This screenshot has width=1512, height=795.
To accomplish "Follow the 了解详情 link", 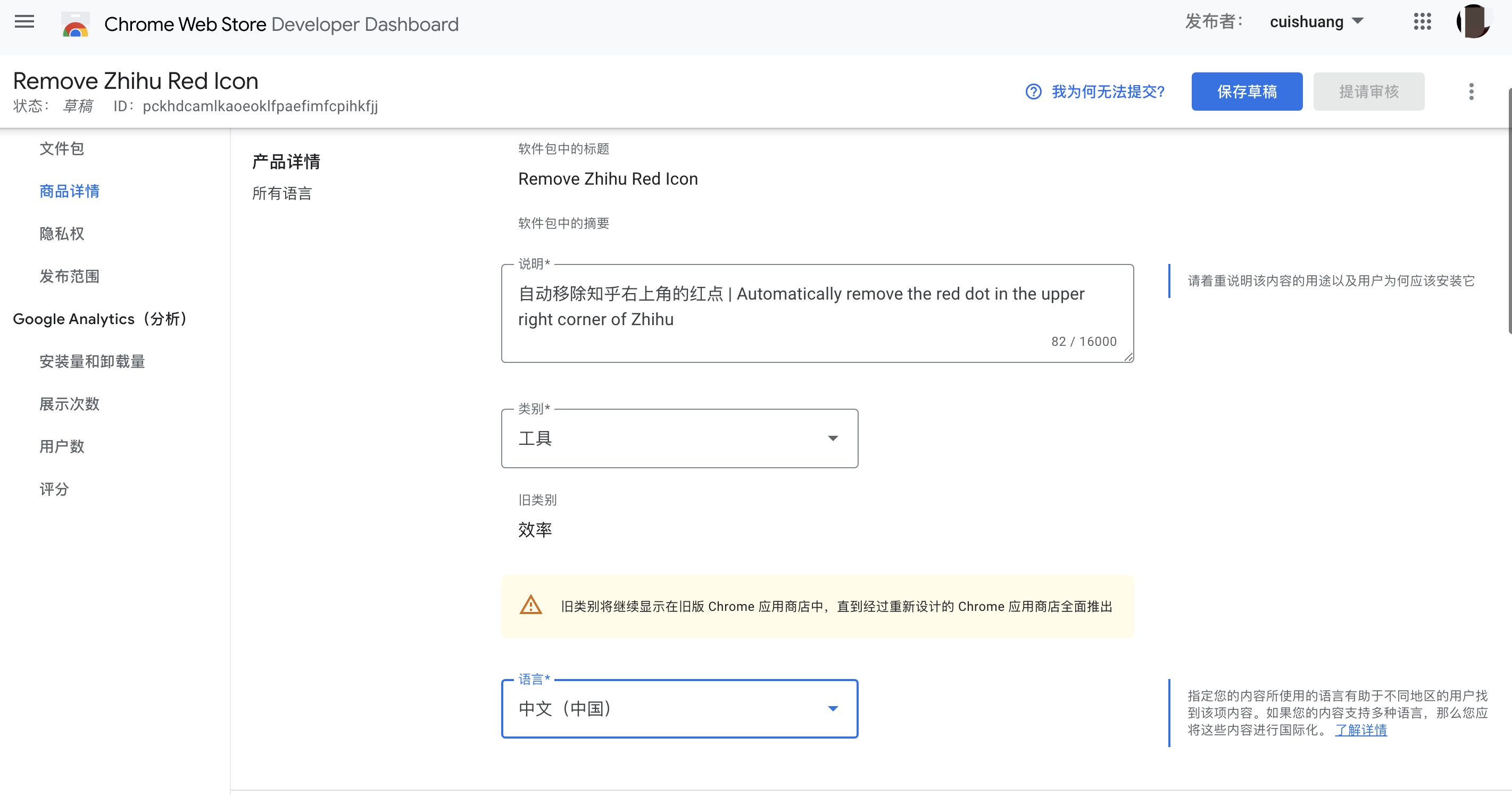I will pos(1360,730).
